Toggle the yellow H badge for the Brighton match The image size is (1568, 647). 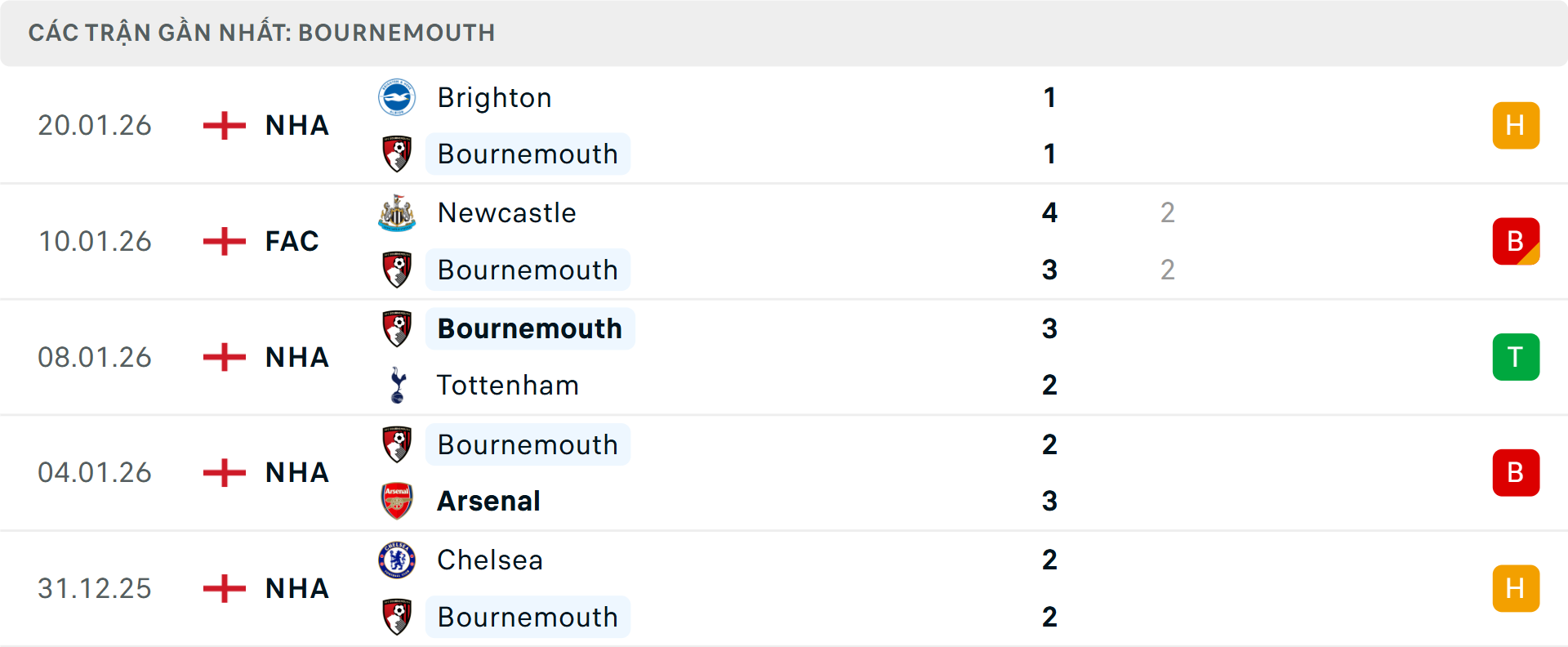pos(1516,125)
